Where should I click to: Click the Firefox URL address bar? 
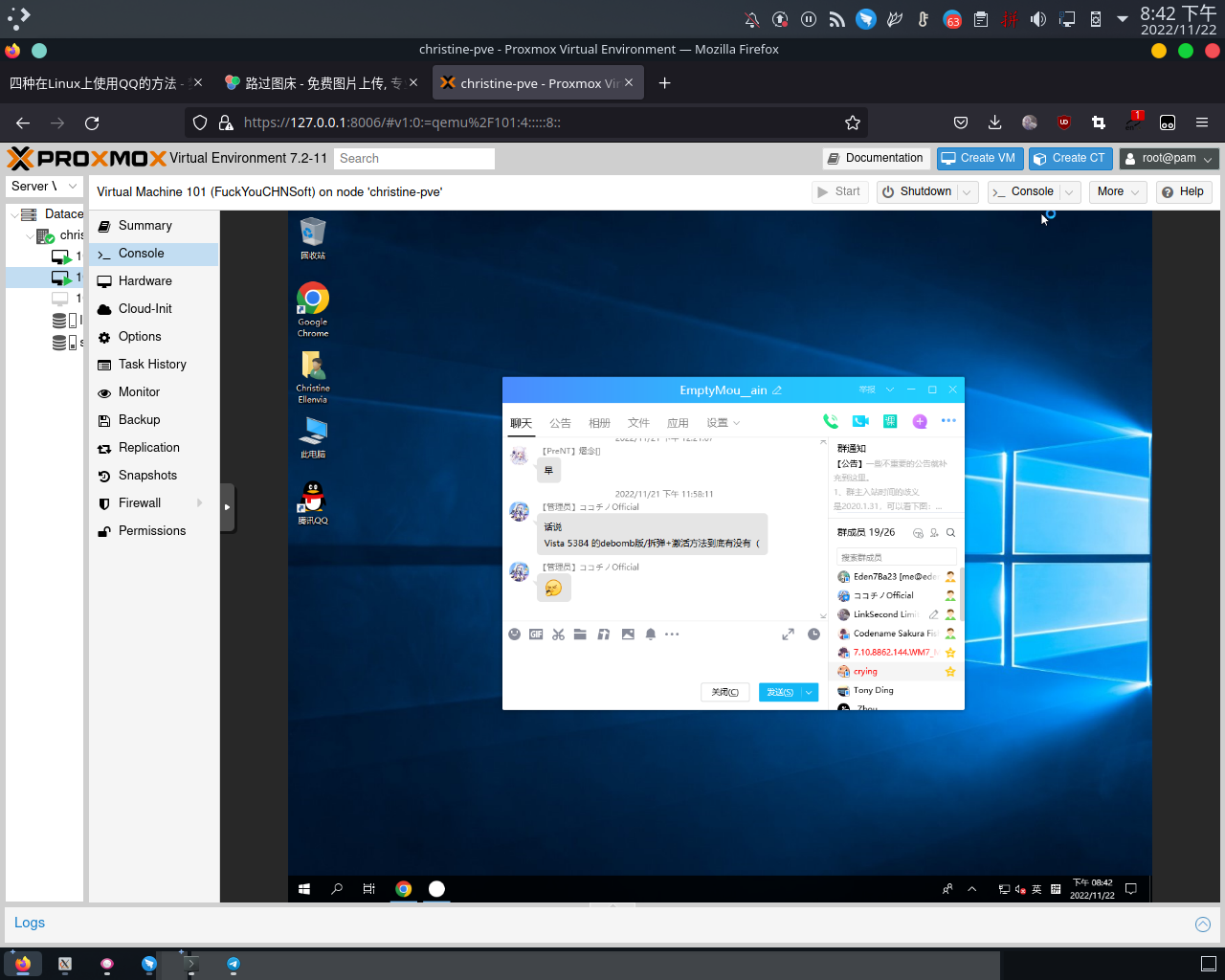(x=525, y=122)
